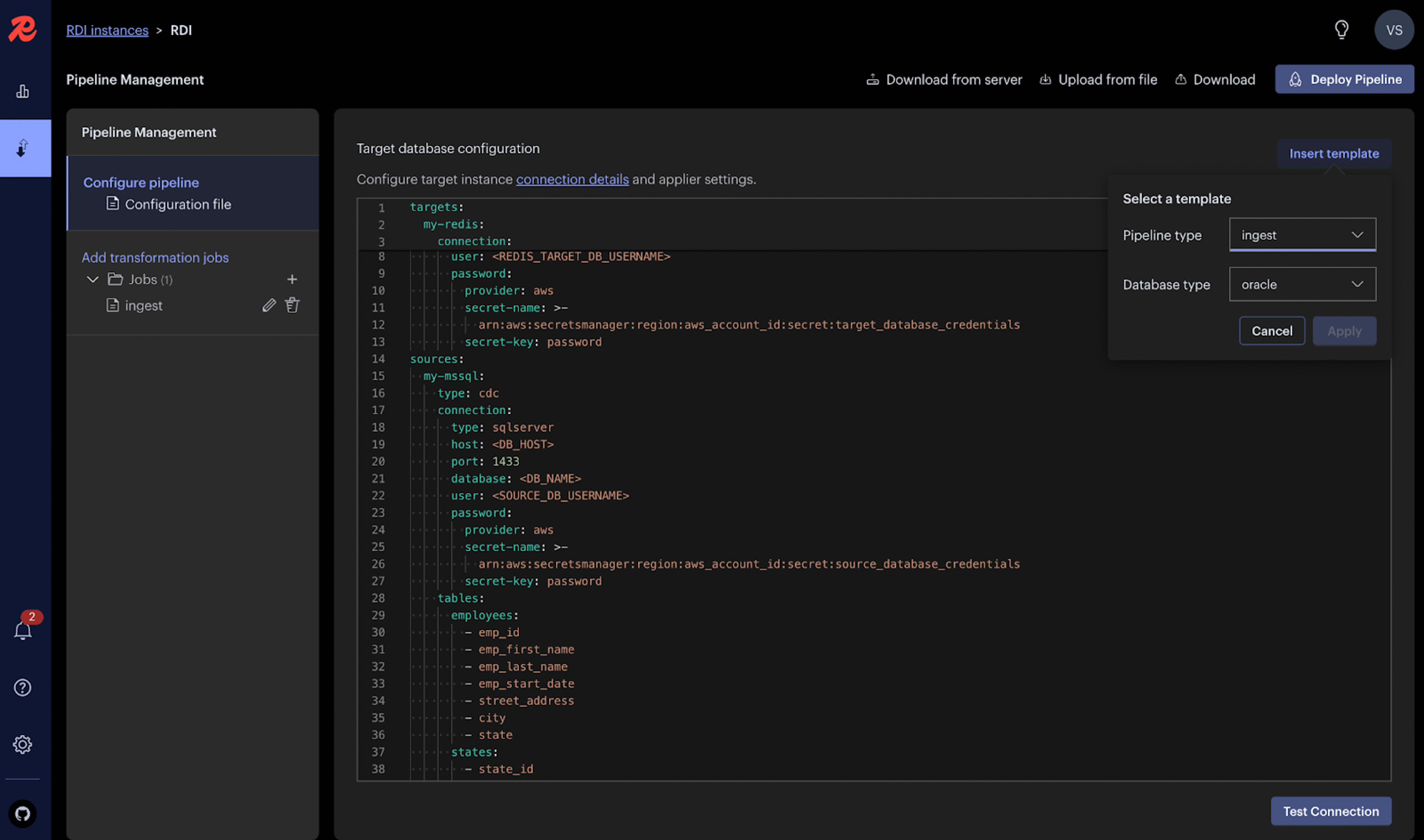Click the connection details link
Screen dimensions: 1424x840
click(572, 179)
